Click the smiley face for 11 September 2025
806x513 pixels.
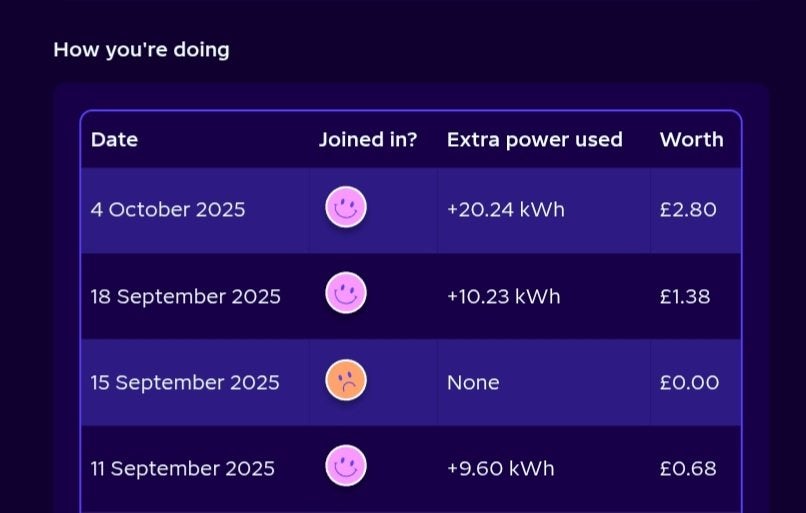tap(346, 466)
